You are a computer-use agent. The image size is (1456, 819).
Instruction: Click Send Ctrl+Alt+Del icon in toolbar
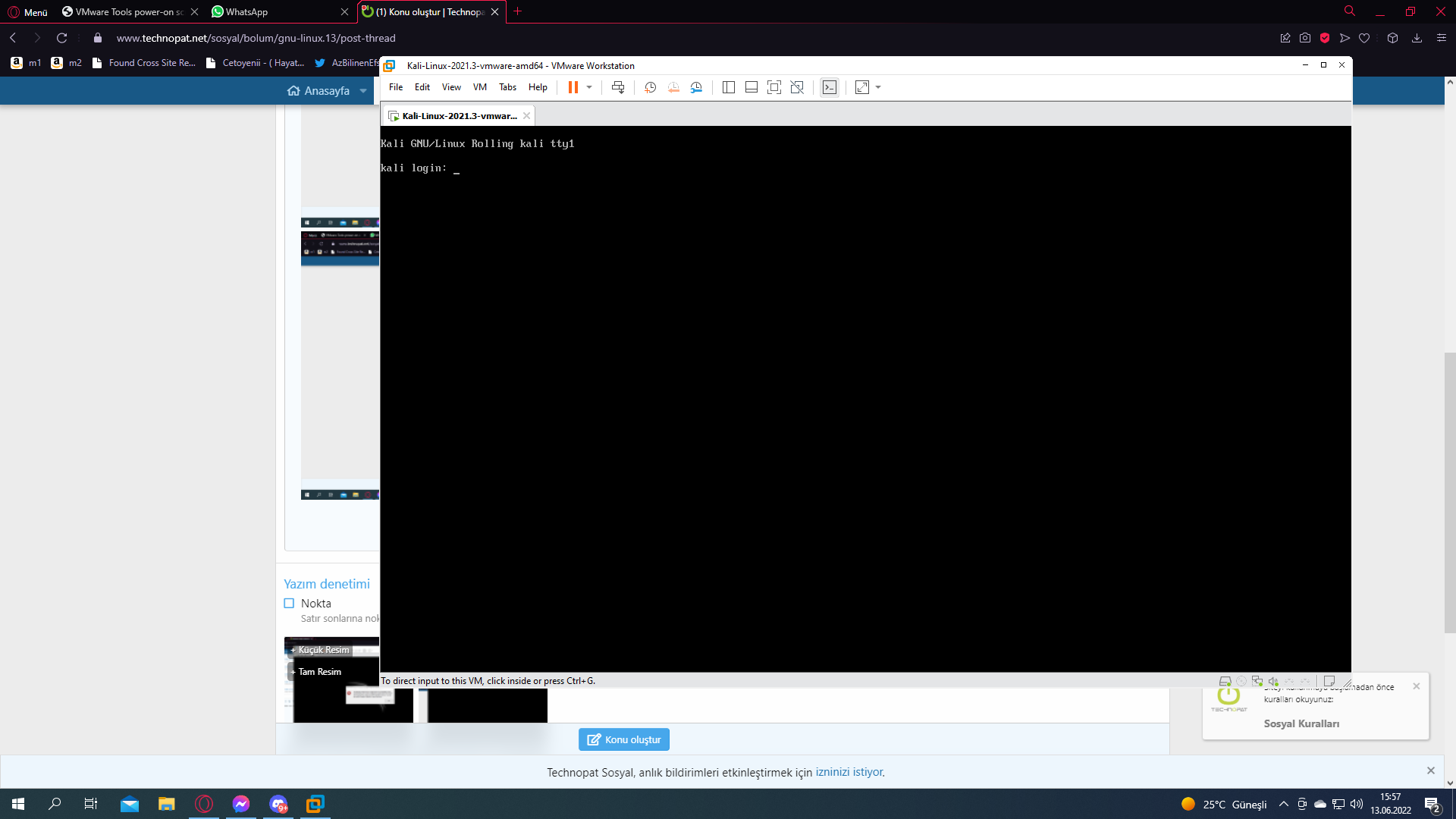pyautogui.click(x=618, y=87)
